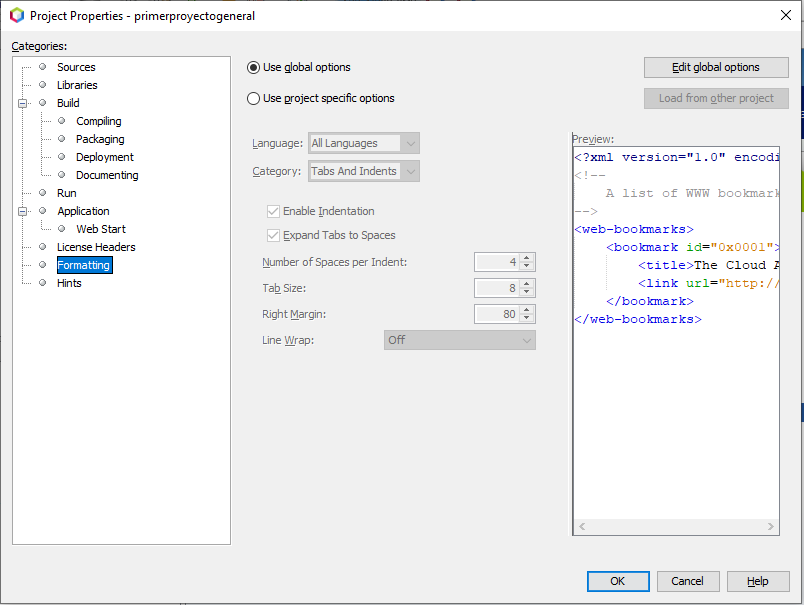Select Compiling in the categories tree
The height and width of the screenshot is (605, 804).
99,121
